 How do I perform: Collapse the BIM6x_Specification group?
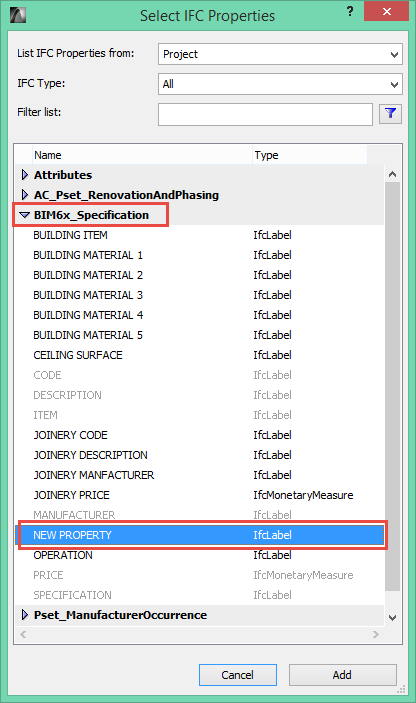click(25, 215)
